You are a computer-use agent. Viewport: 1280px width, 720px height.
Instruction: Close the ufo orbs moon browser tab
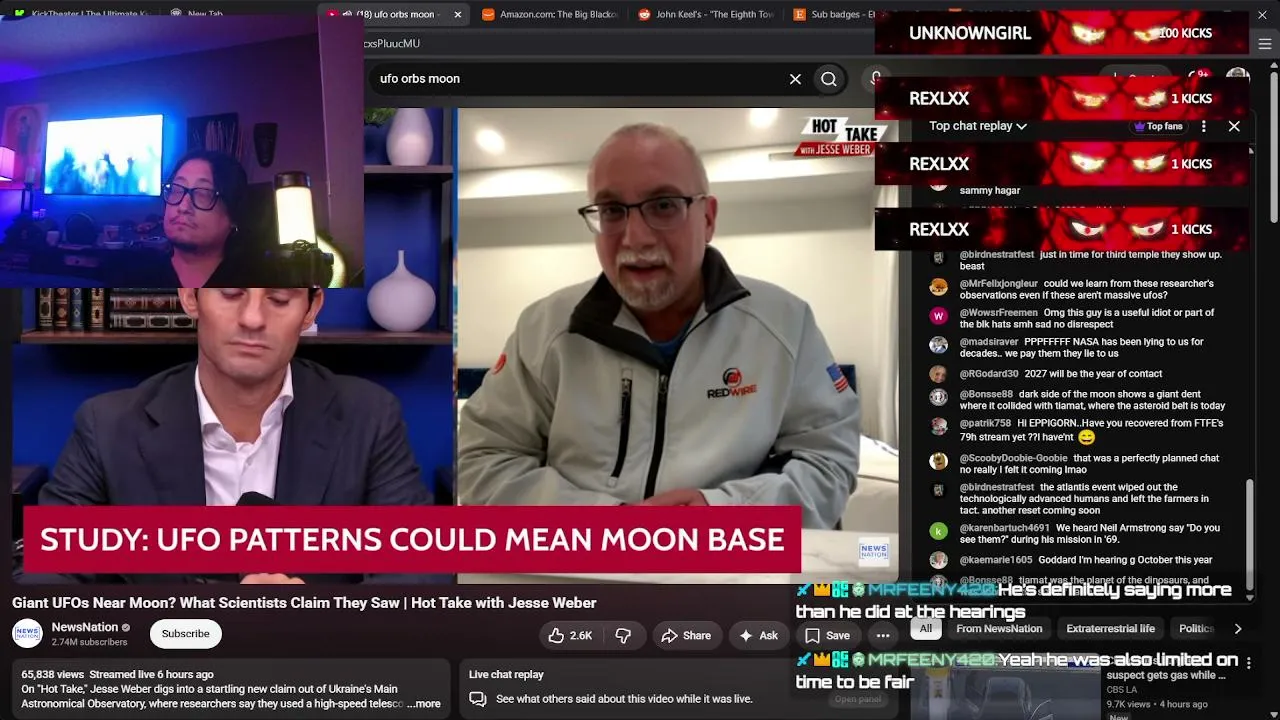coord(458,14)
